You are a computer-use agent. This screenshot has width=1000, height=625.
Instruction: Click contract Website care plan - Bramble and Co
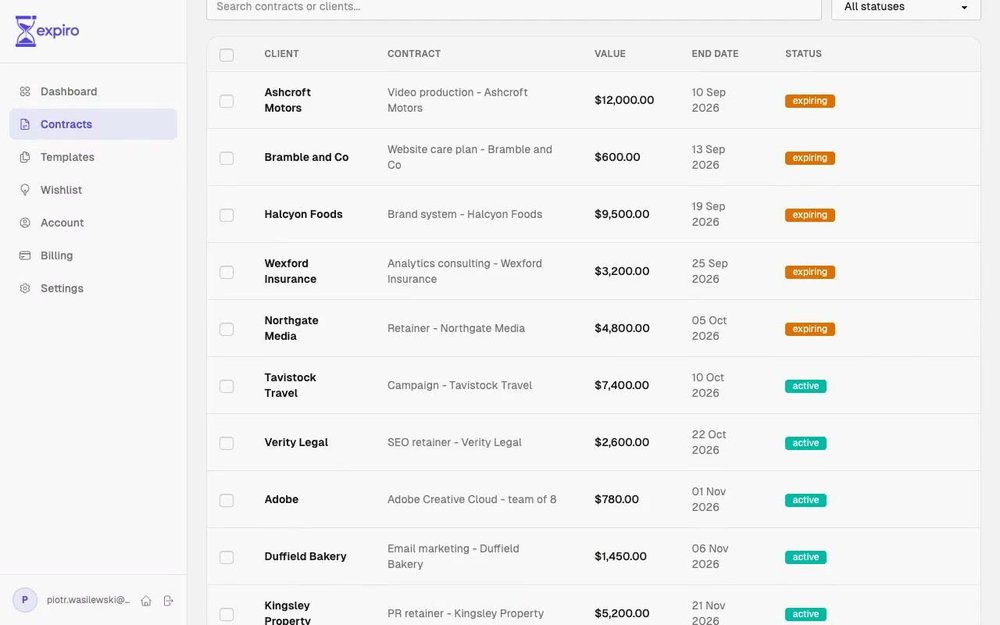pyautogui.click(x=469, y=157)
